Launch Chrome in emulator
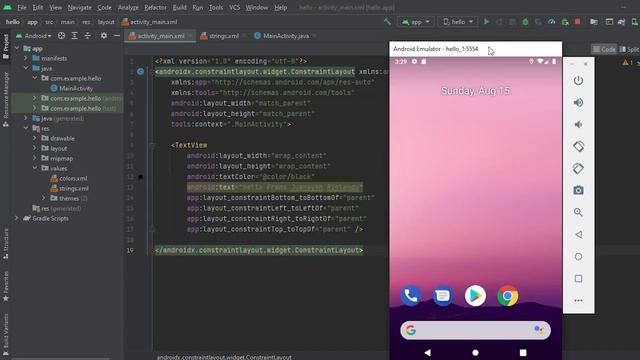 (x=508, y=296)
